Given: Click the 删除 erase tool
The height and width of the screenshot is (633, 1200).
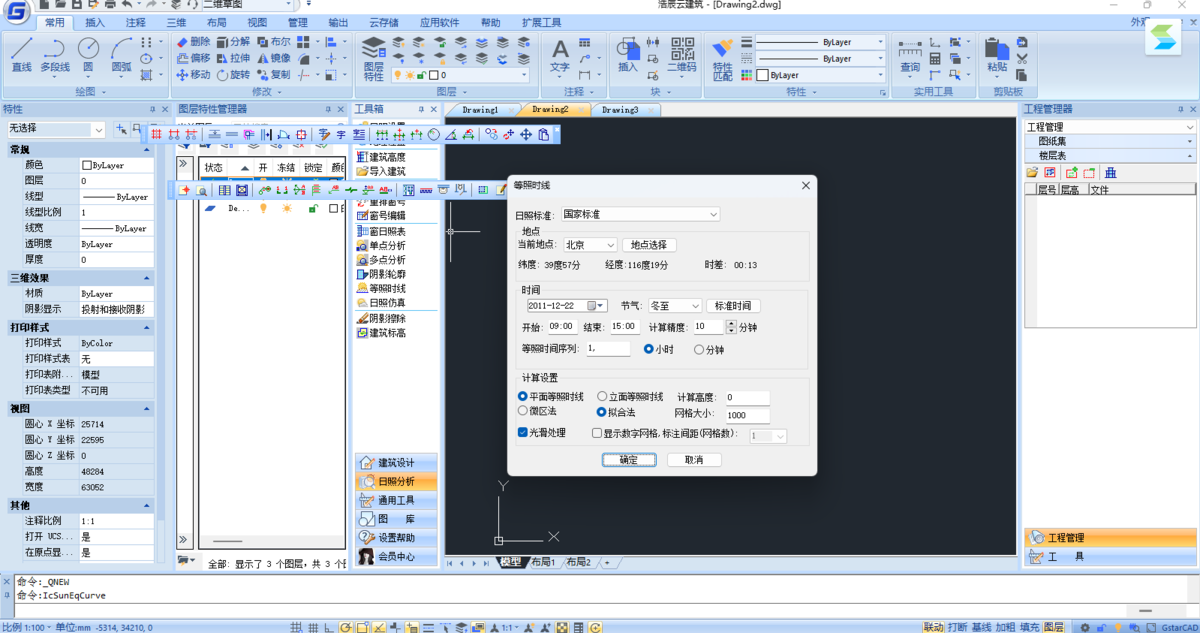Looking at the screenshot, I should coord(193,42).
